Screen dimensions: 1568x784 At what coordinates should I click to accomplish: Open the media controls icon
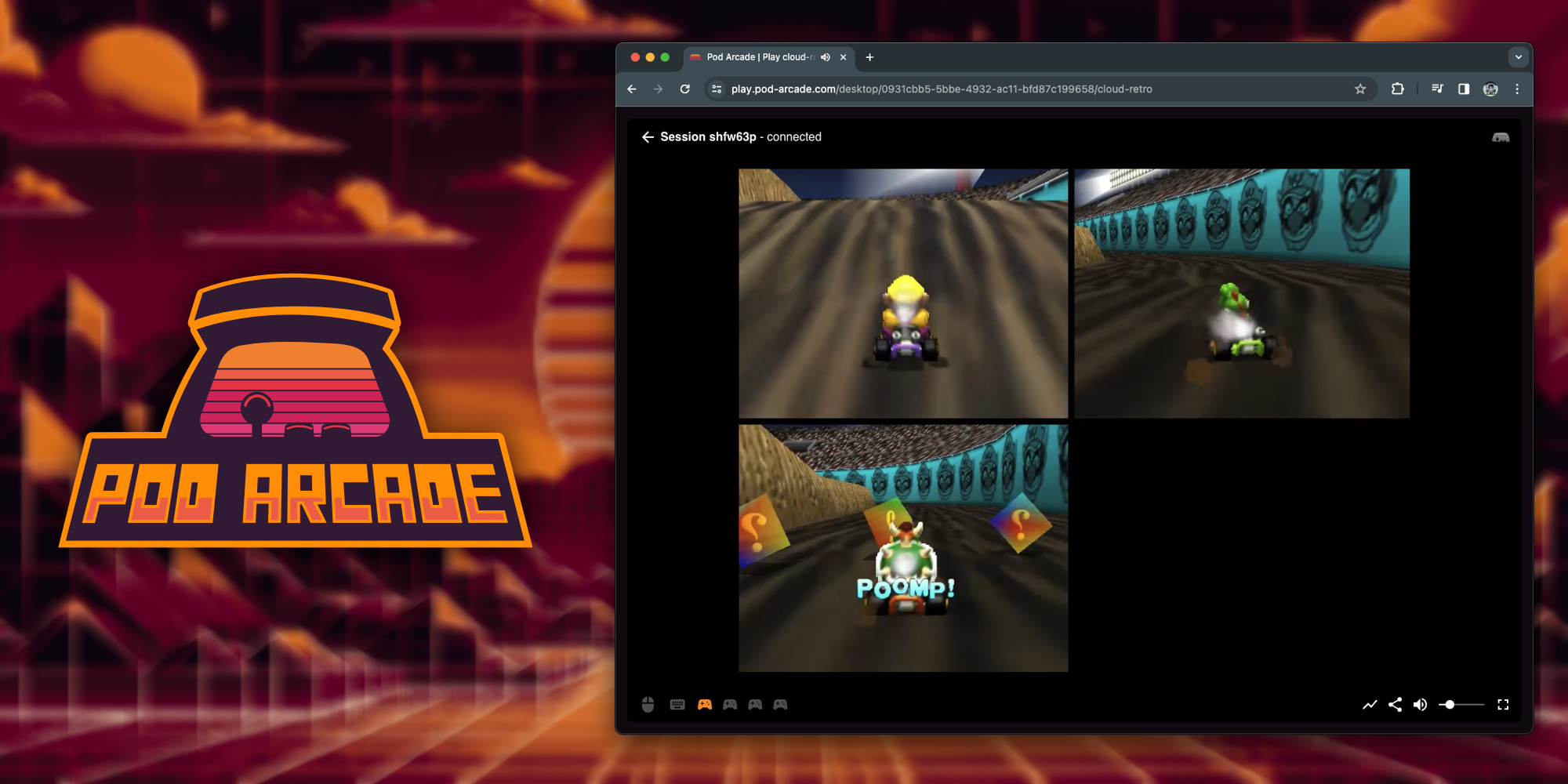coord(1437,89)
